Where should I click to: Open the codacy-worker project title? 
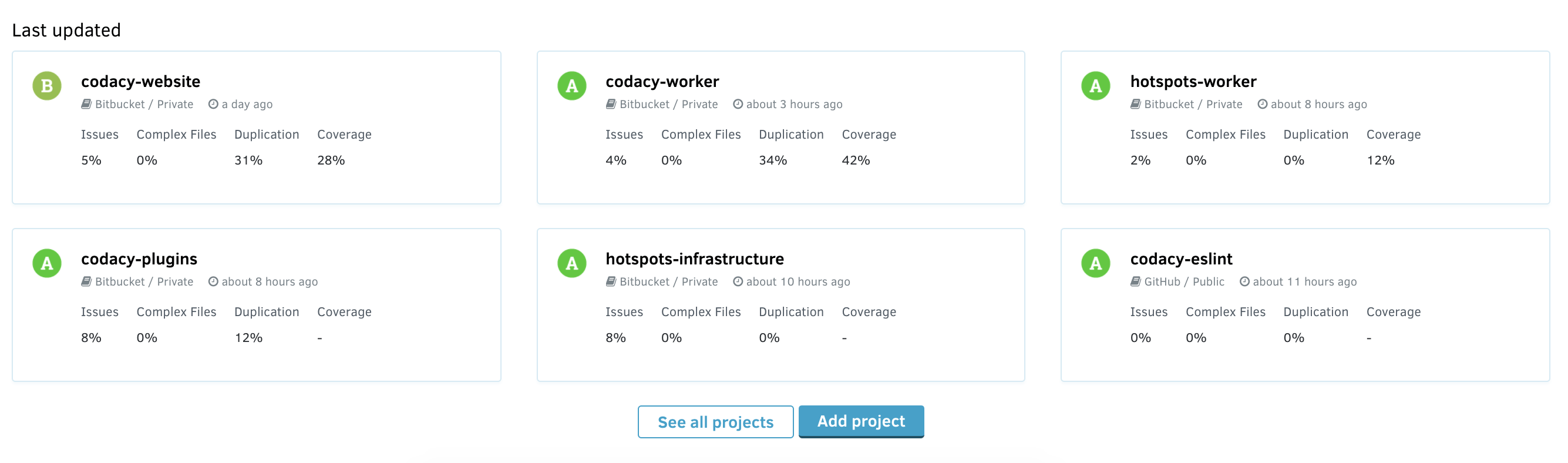tap(662, 82)
